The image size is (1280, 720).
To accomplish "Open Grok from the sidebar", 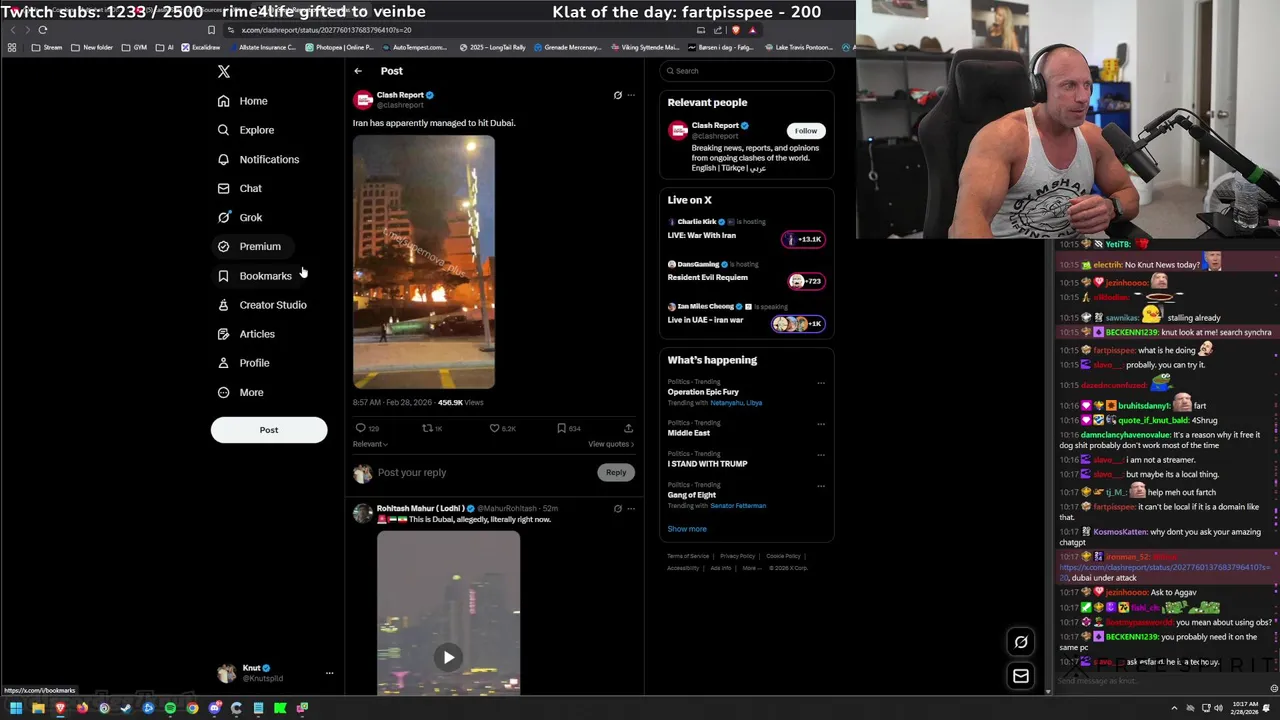I will point(240,217).
